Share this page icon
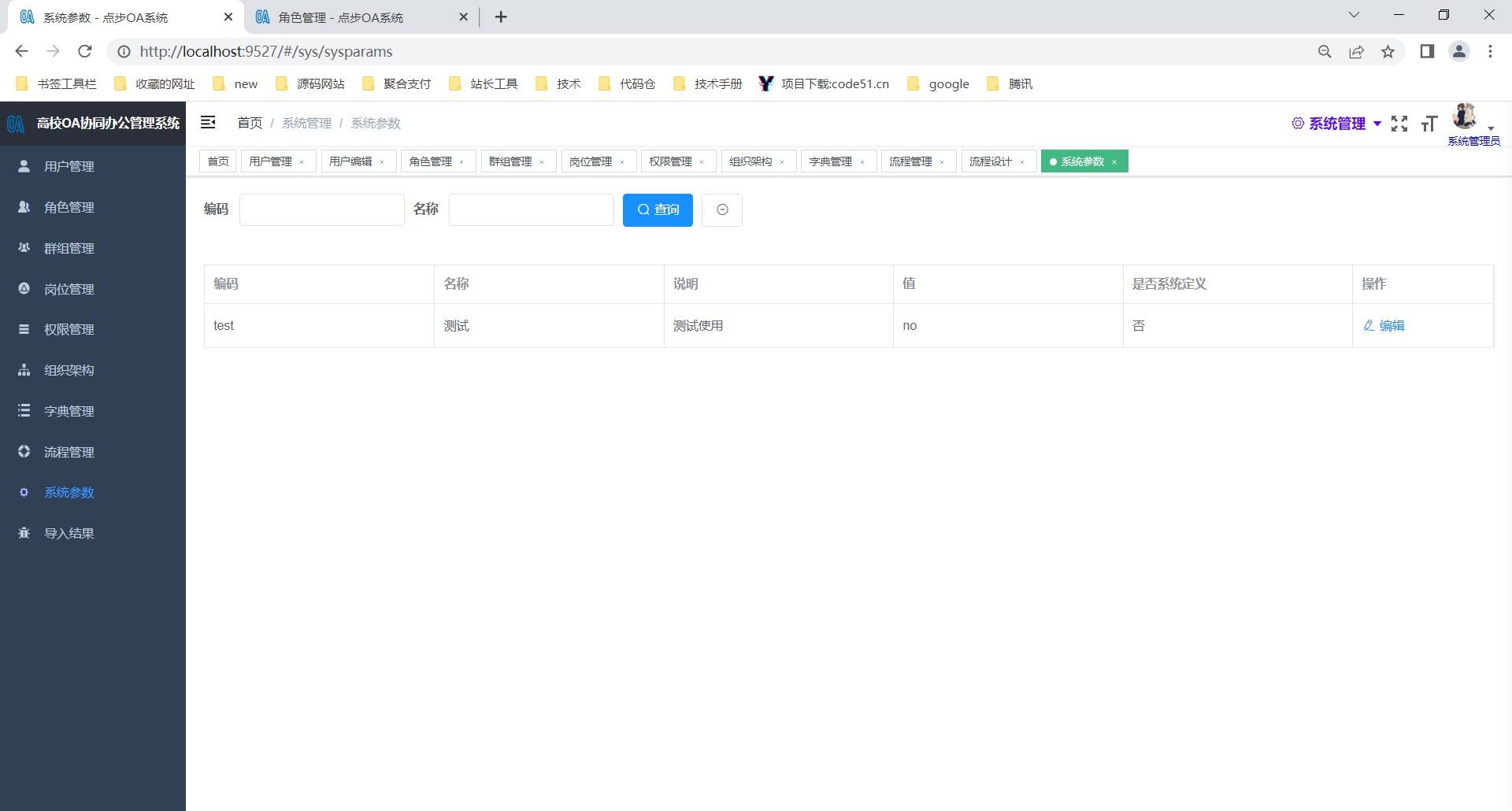Viewport: 1512px width, 811px height. point(1356,51)
